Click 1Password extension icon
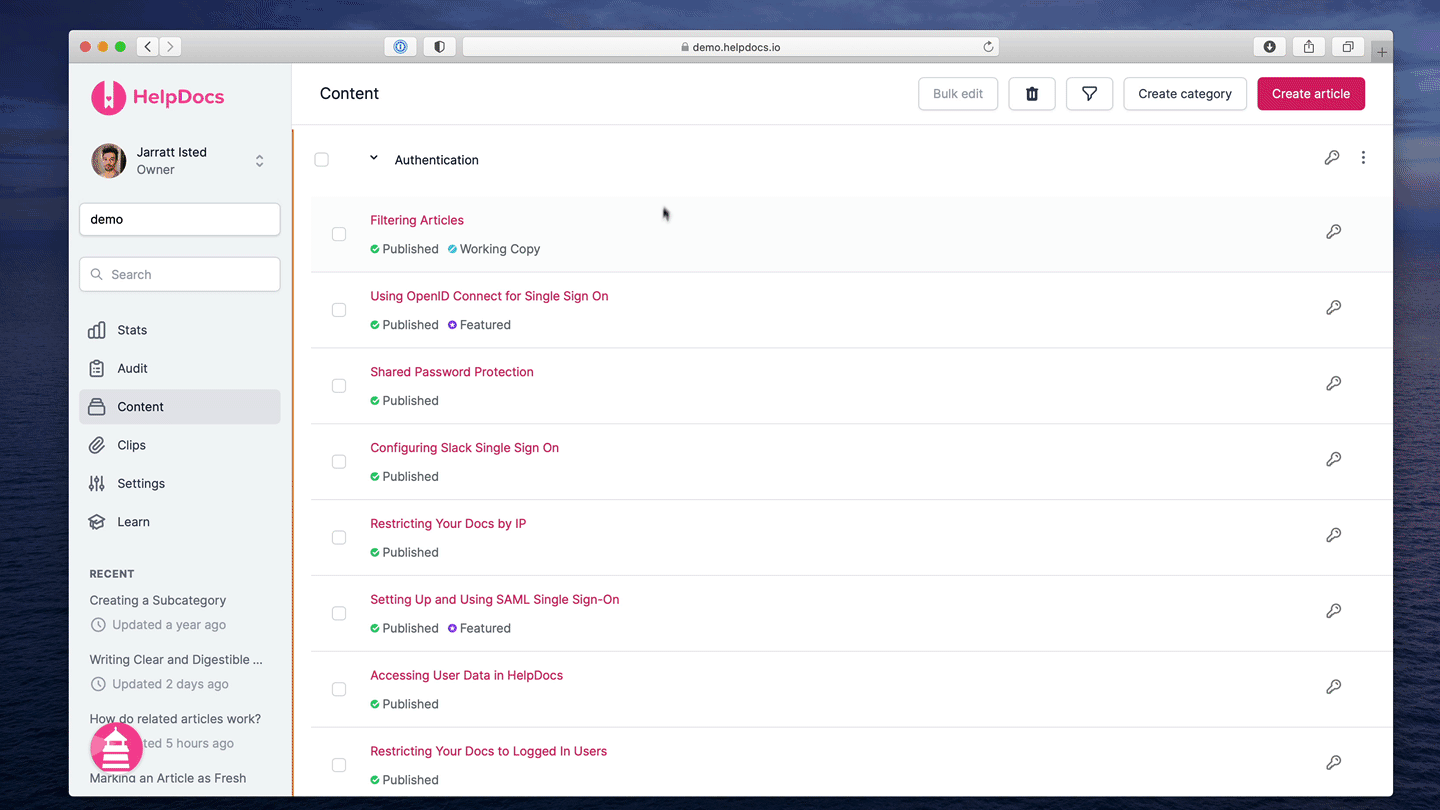 [x=400, y=47]
